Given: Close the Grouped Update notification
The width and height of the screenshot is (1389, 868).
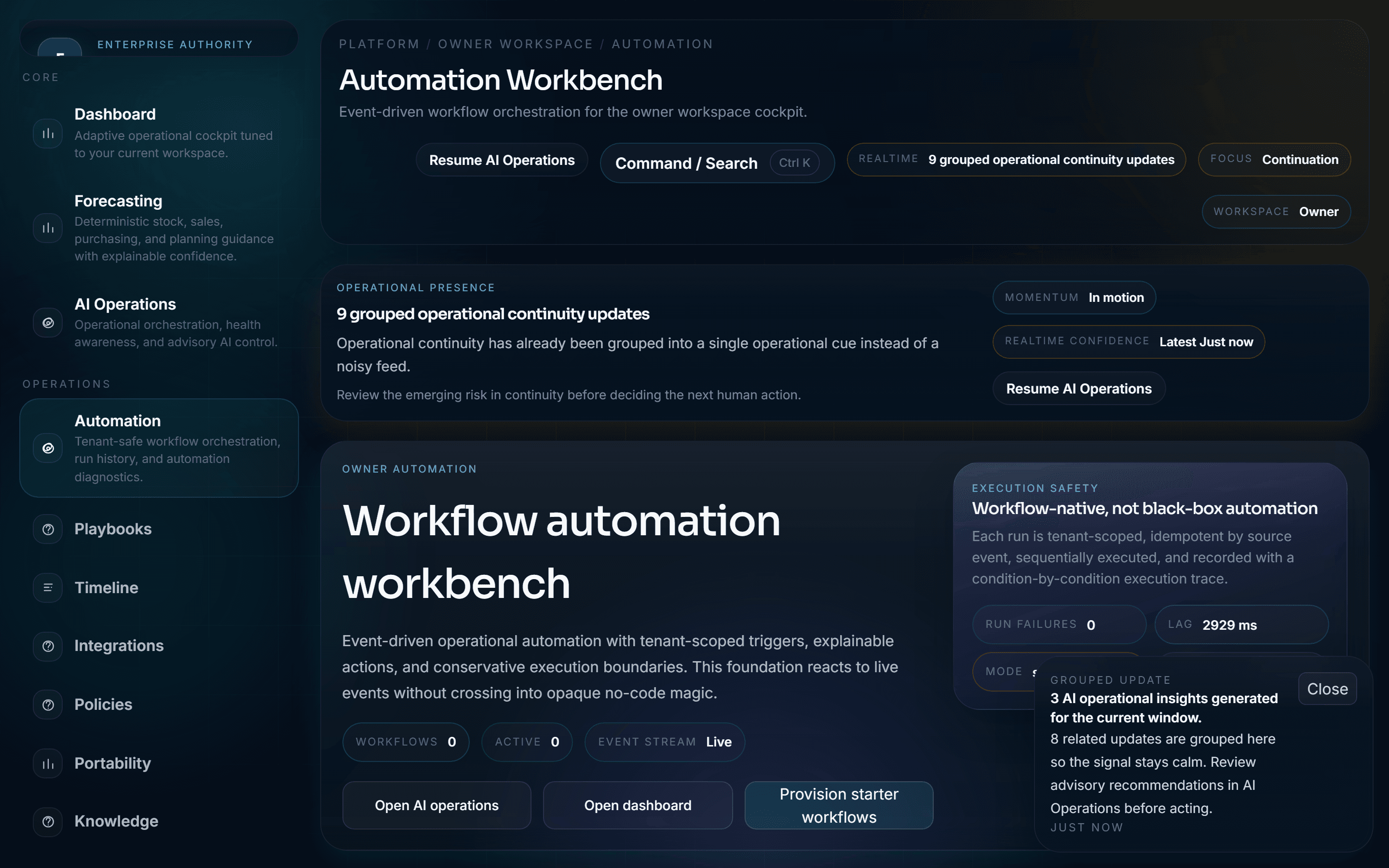Looking at the screenshot, I should pos(1327,689).
